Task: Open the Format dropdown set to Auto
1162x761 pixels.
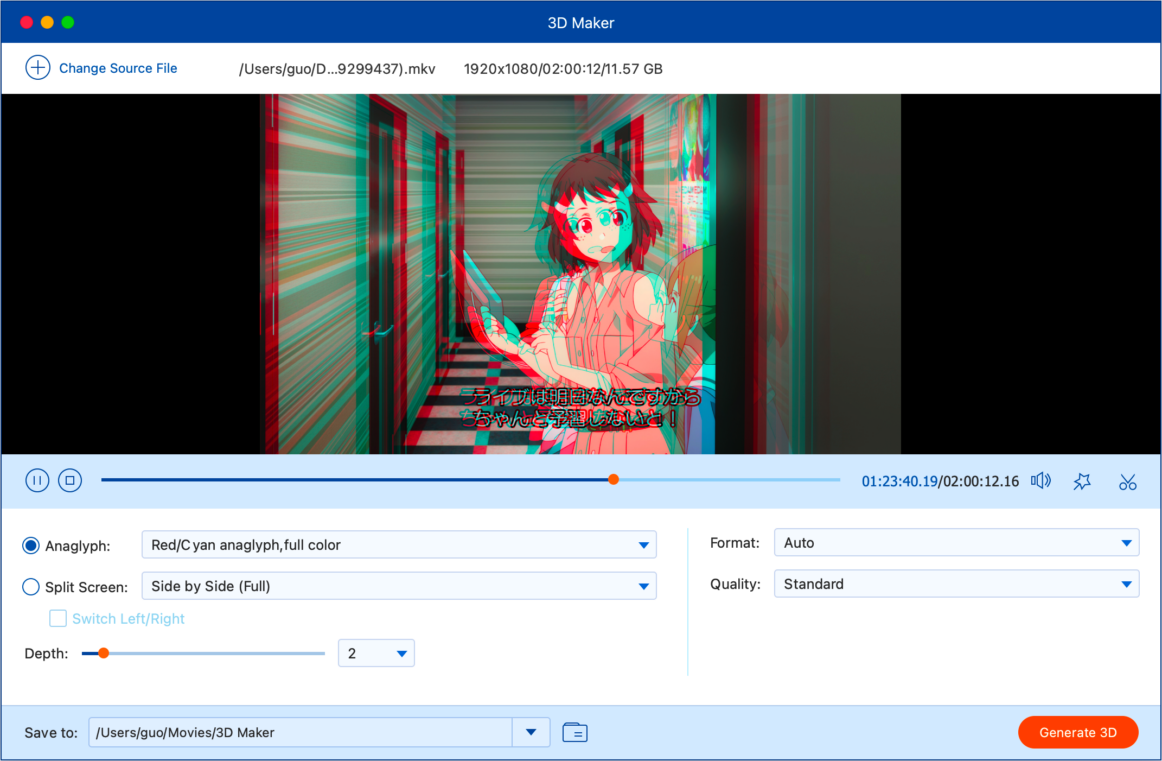Action: click(956, 542)
